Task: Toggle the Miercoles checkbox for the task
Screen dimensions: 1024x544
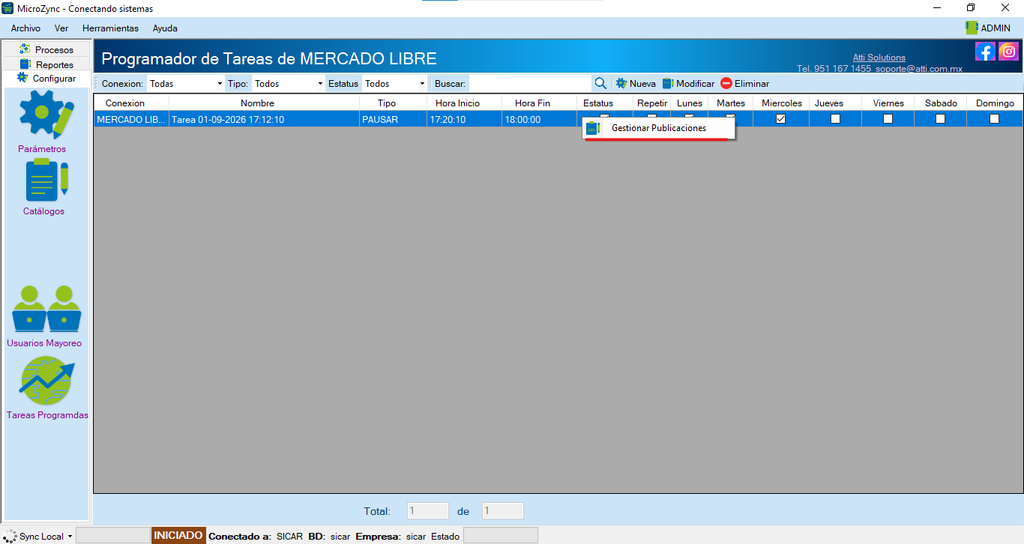Action: pyautogui.click(x=780, y=119)
